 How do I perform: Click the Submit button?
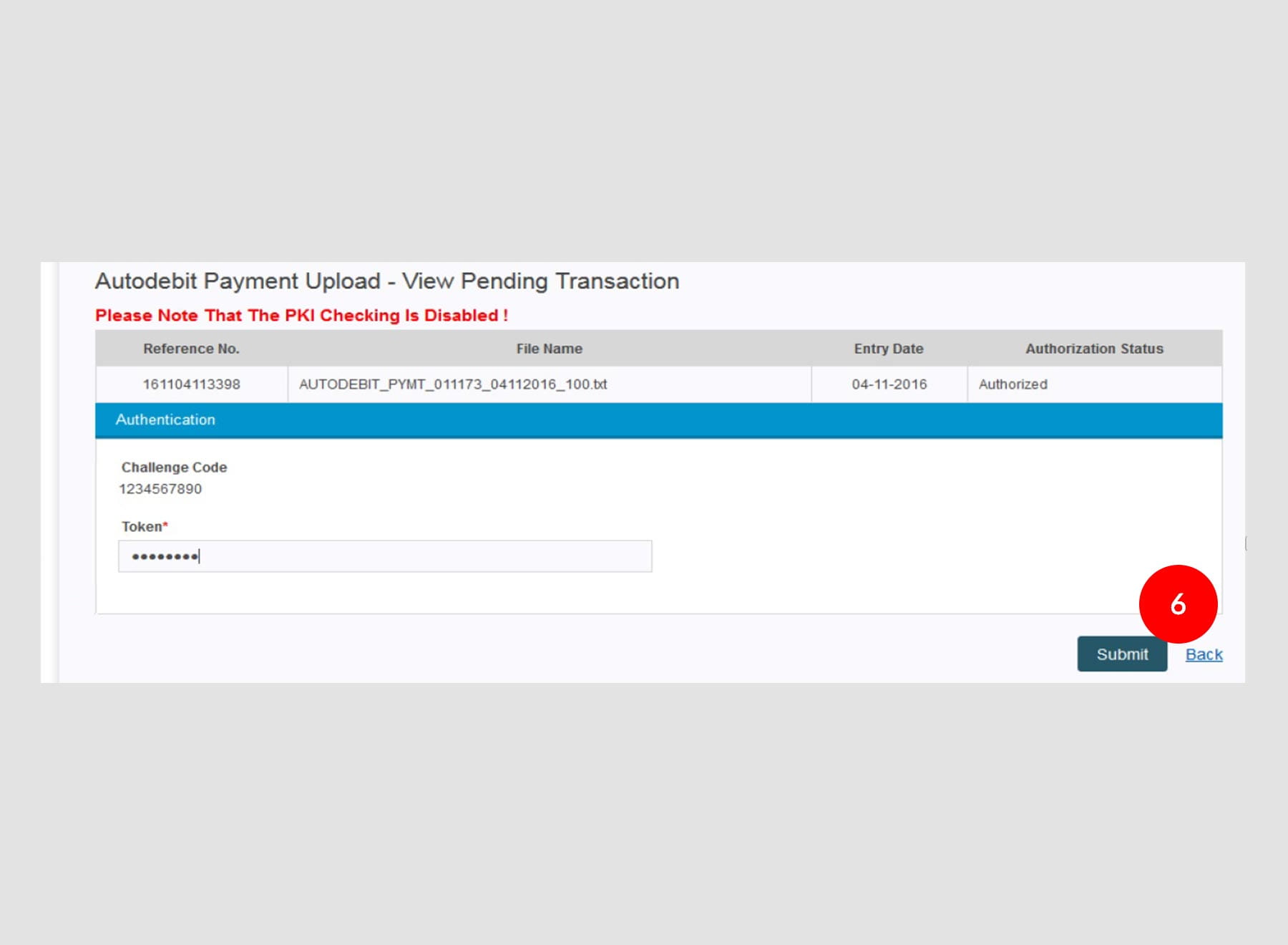click(1121, 654)
